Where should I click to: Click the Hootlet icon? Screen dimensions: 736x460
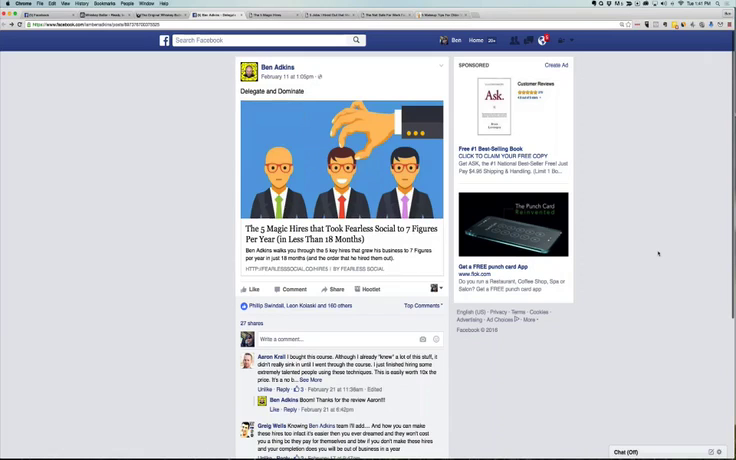click(357, 289)
